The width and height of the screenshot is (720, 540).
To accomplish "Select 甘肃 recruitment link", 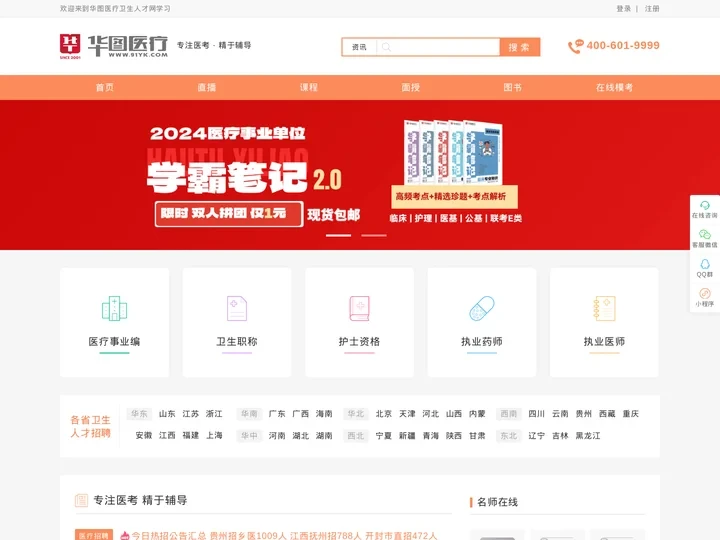I will (x=478, y=435).
